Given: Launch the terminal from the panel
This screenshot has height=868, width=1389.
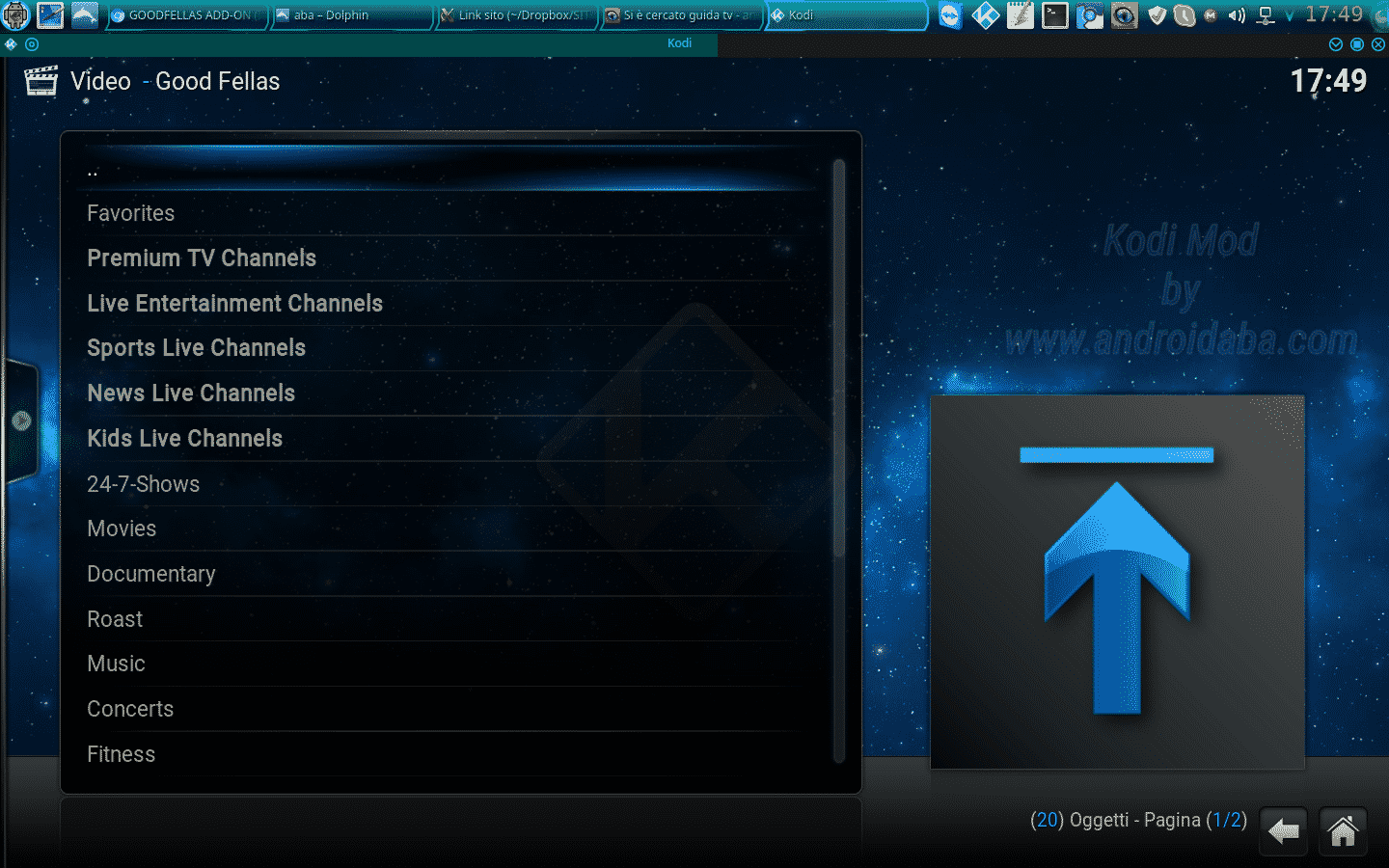Looking at the screenshot, I should coord(1054,15).
